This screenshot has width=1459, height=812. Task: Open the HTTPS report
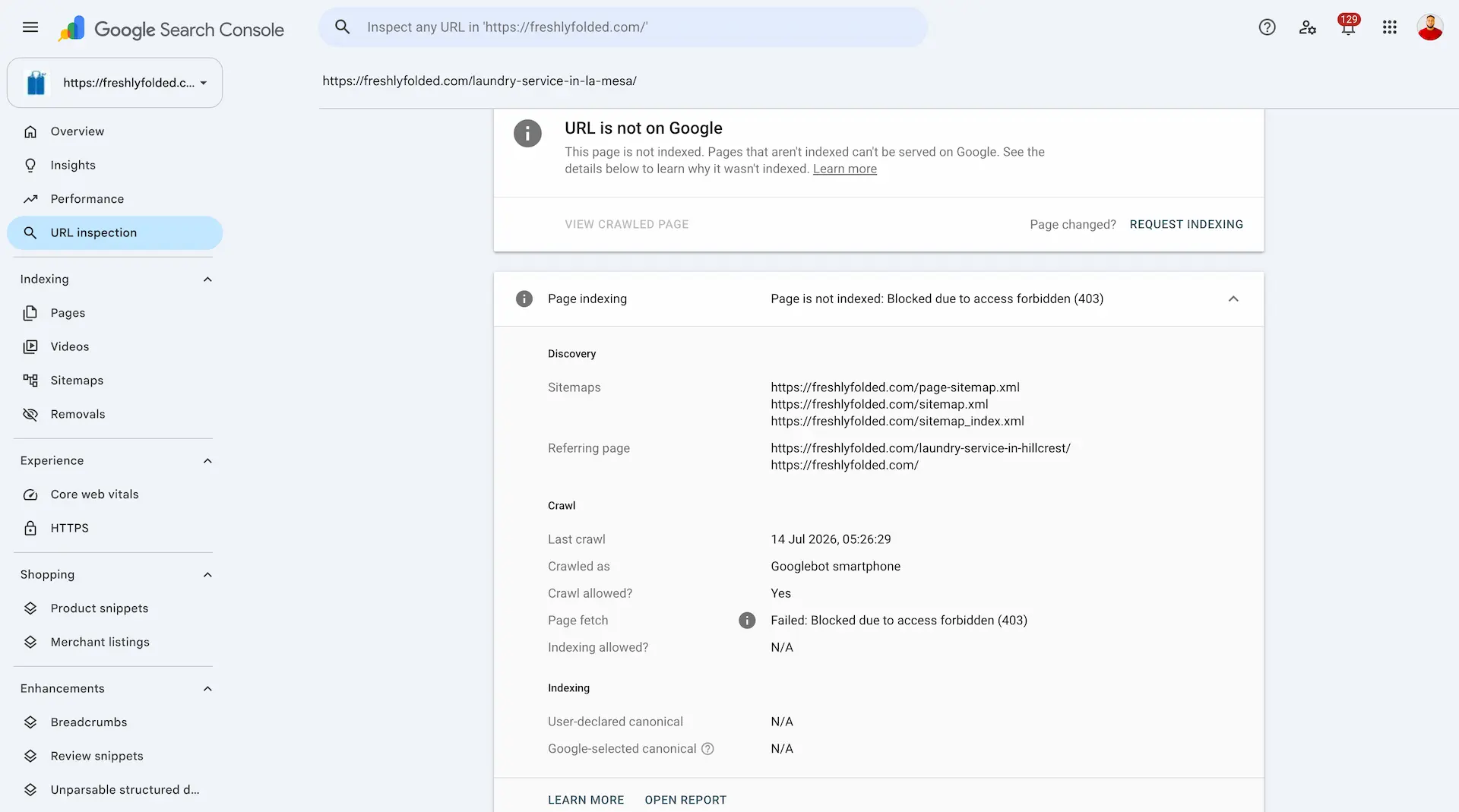(x=115, y=529)
